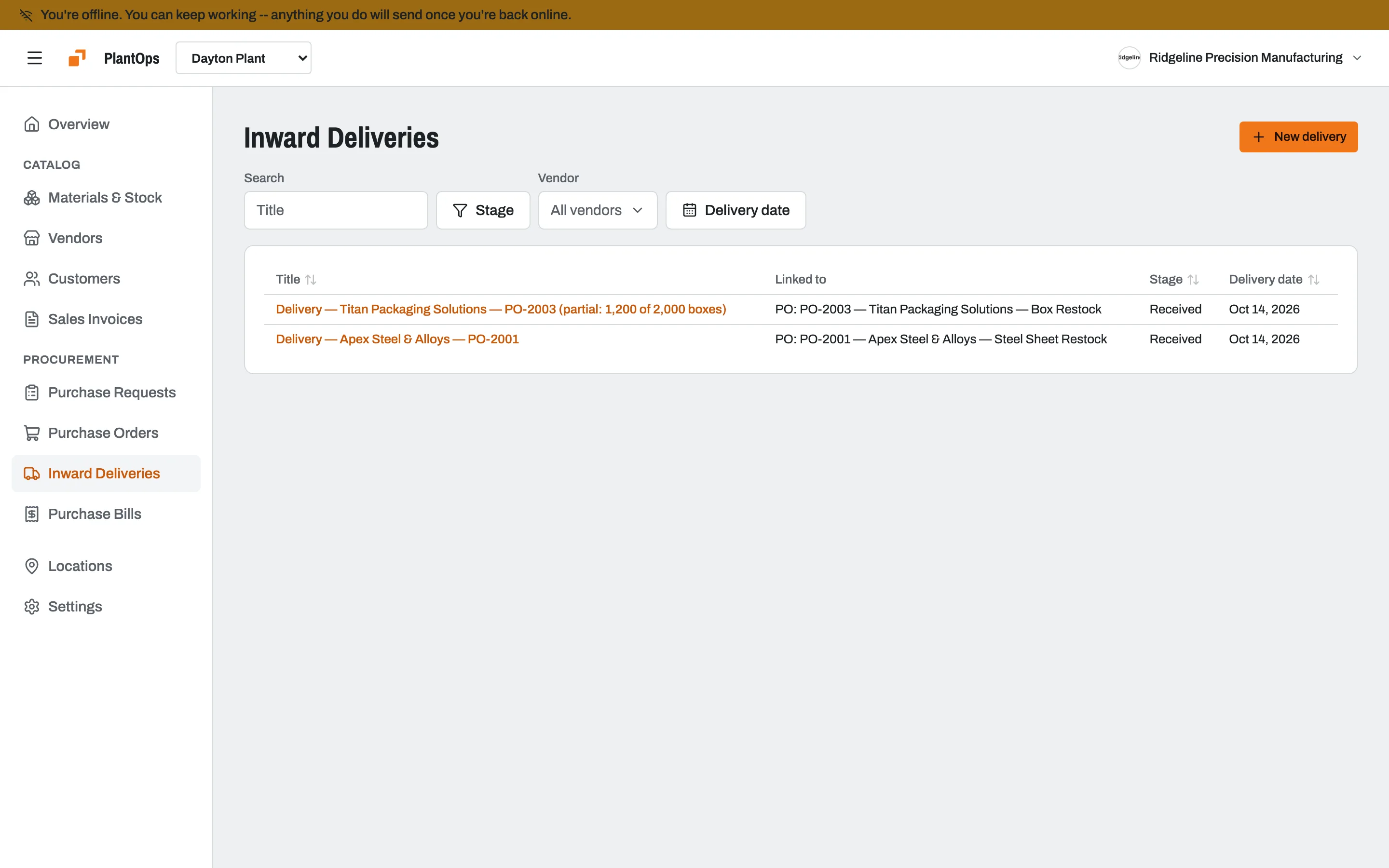The width and height of the screenshot is (1389, 868).
Task: Click the Settings gear icon
Action: [x=31, y=607]
